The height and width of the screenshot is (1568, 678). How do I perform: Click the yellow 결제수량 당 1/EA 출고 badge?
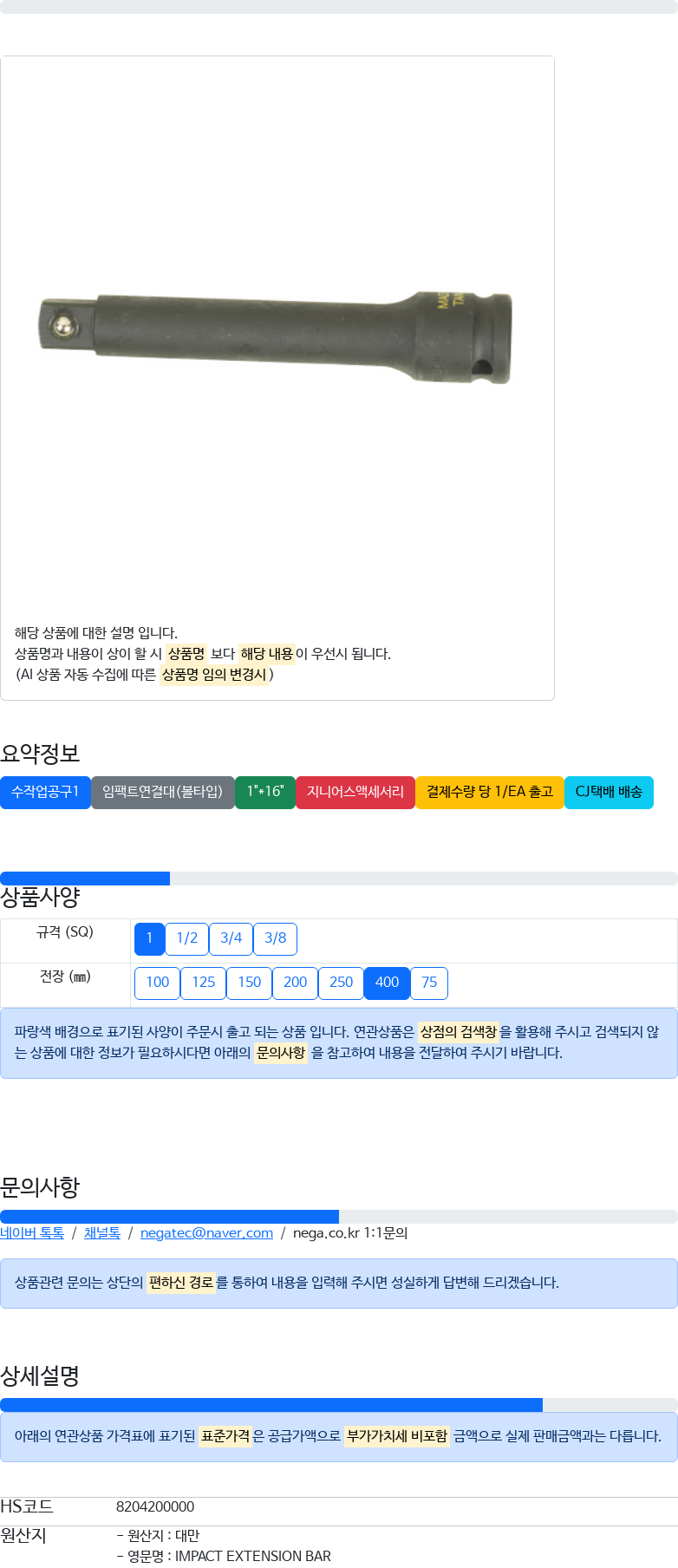pos(490,792)
